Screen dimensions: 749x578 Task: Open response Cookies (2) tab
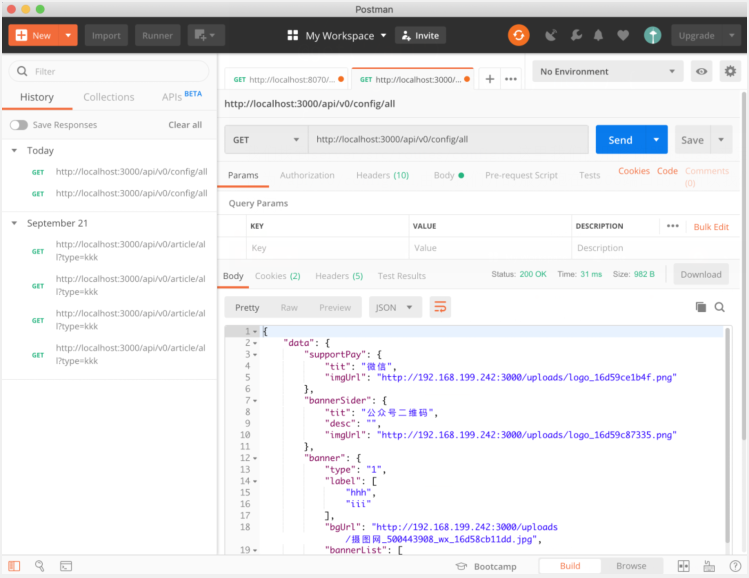point(278,276)
